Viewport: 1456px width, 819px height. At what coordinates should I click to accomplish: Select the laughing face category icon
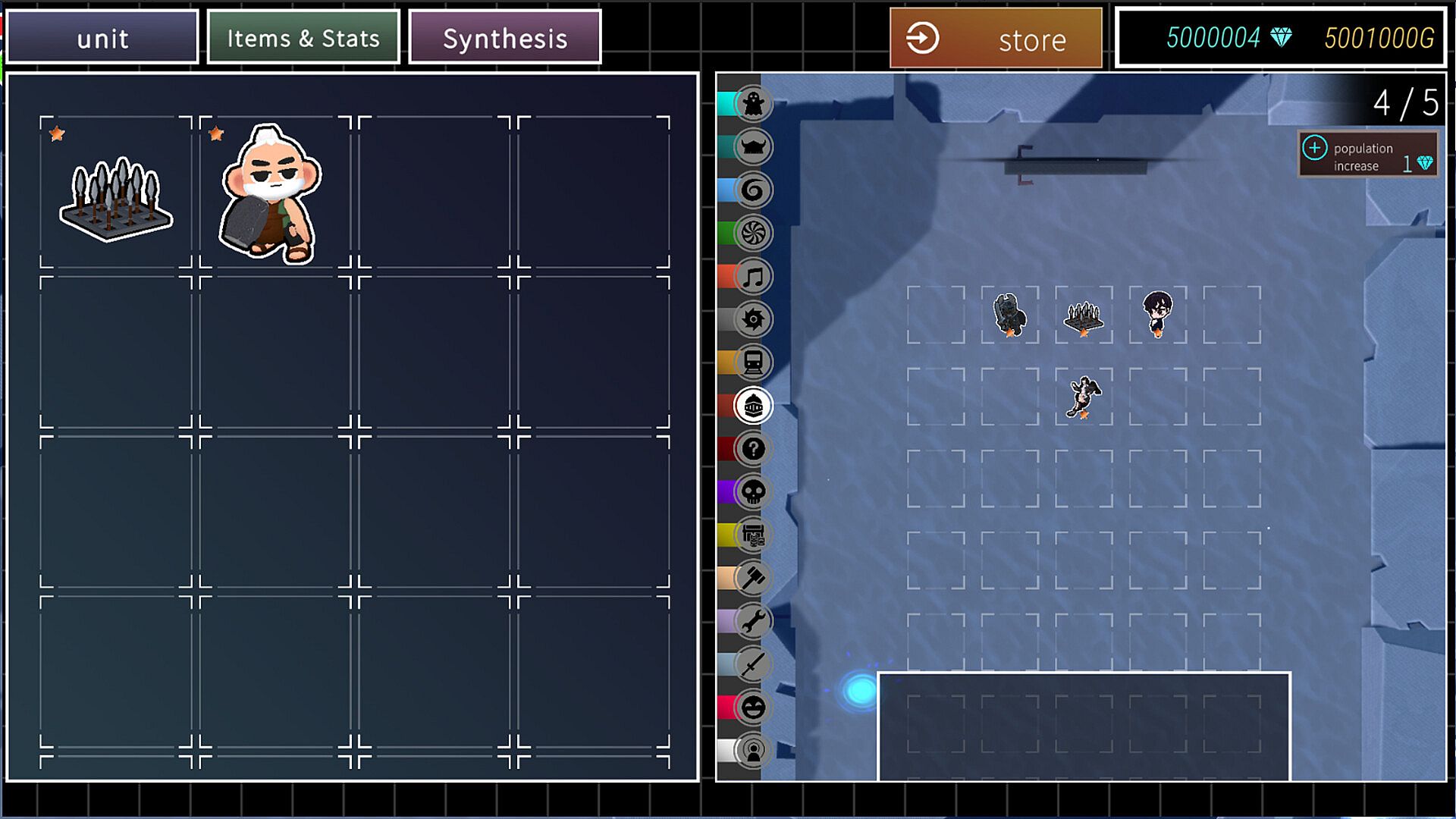(x=752, y=708)
